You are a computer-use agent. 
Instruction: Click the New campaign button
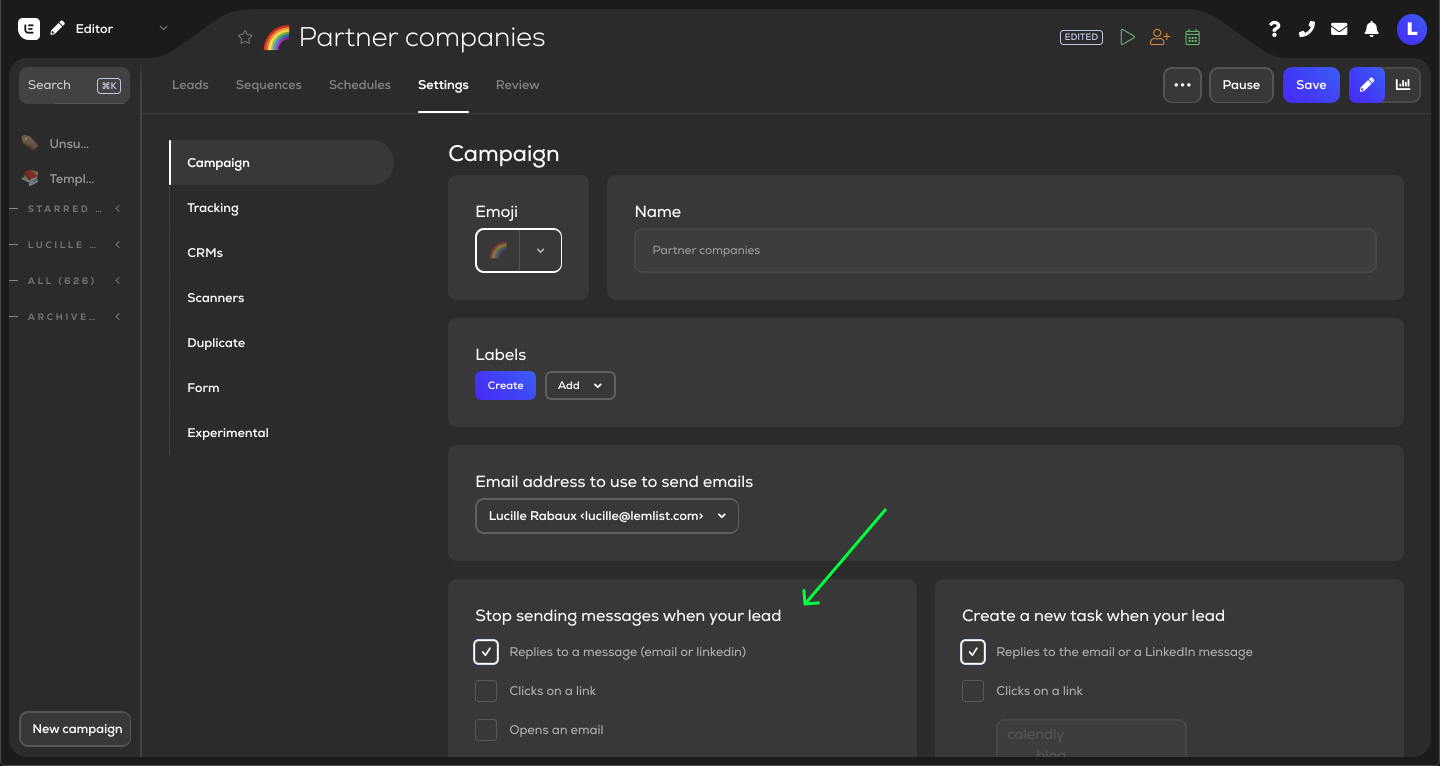click(76, 729)
